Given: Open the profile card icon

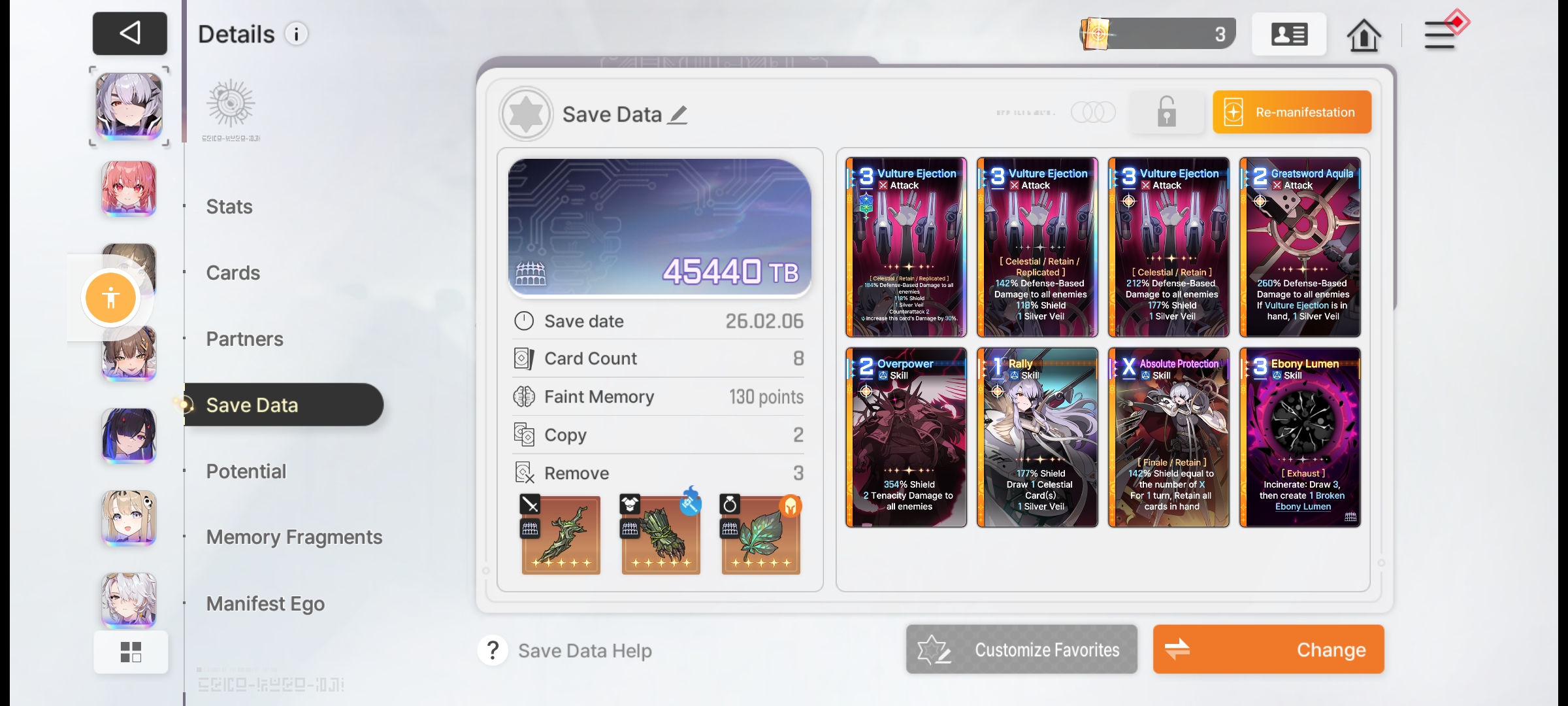Looking at the screenshot, I should [1289, 34].
